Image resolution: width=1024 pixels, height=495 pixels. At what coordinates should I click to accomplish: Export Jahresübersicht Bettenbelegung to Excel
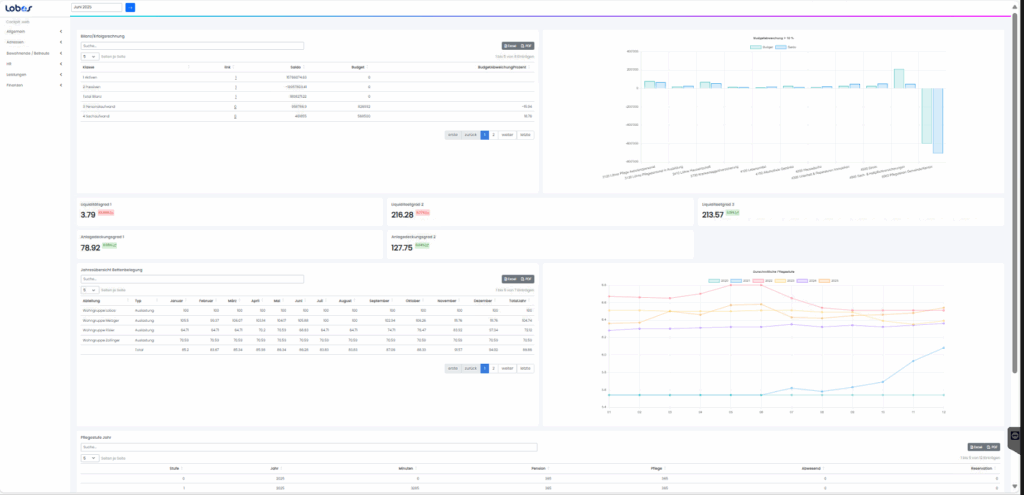coord(510,279)
